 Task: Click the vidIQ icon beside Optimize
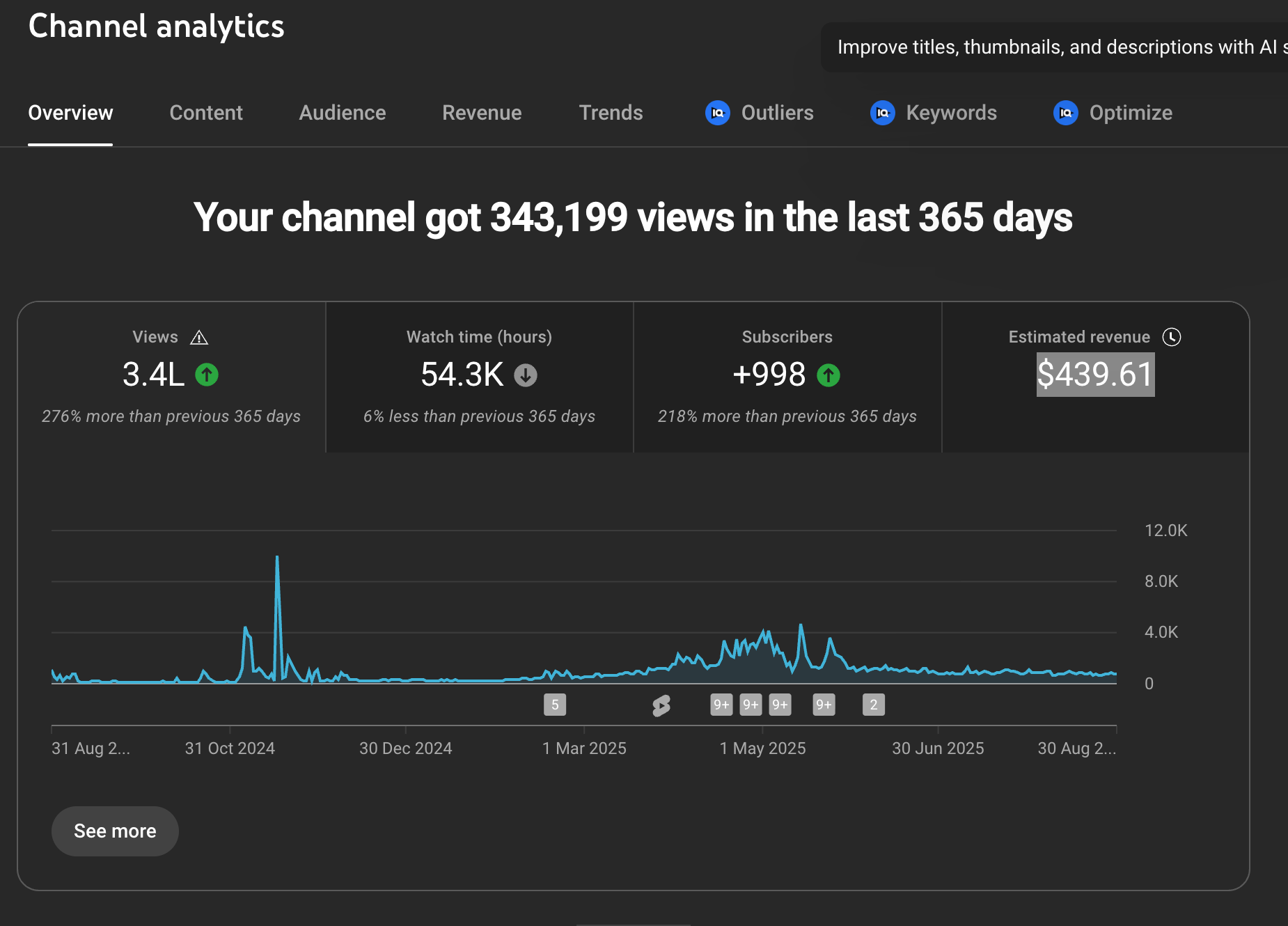point(1065,113)
